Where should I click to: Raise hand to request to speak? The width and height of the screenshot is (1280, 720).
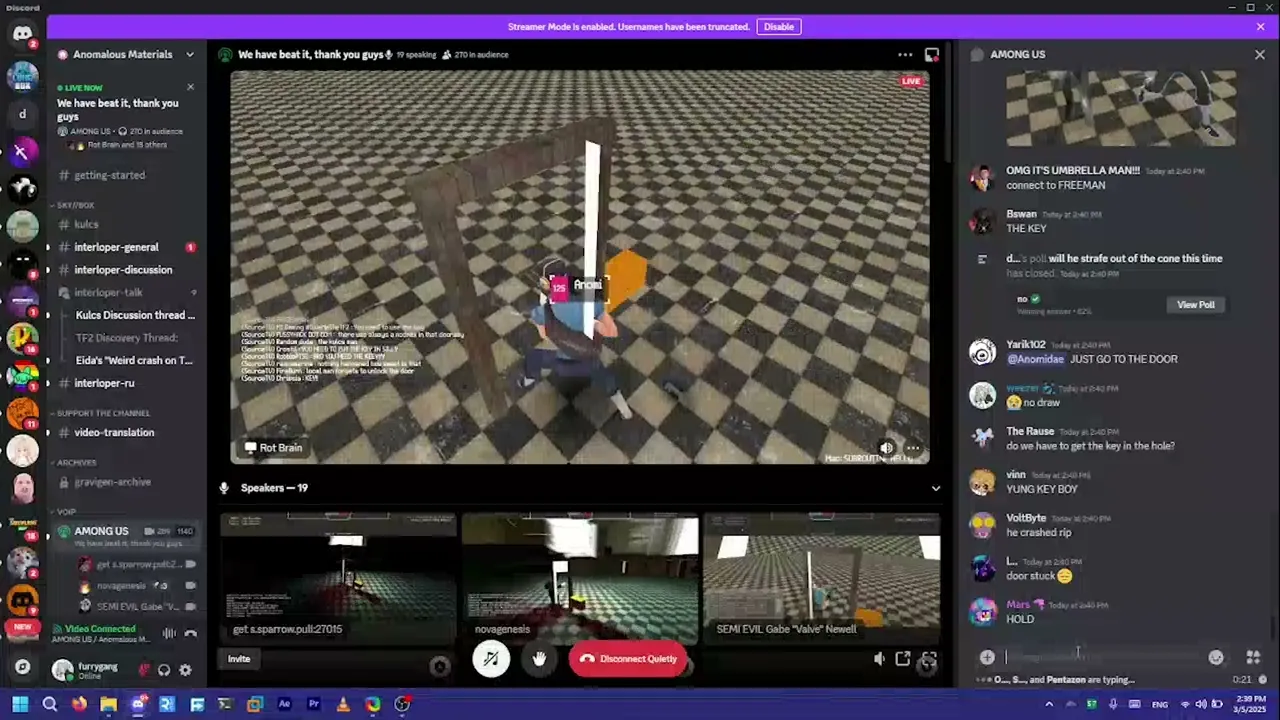click(x=539, y=658)
